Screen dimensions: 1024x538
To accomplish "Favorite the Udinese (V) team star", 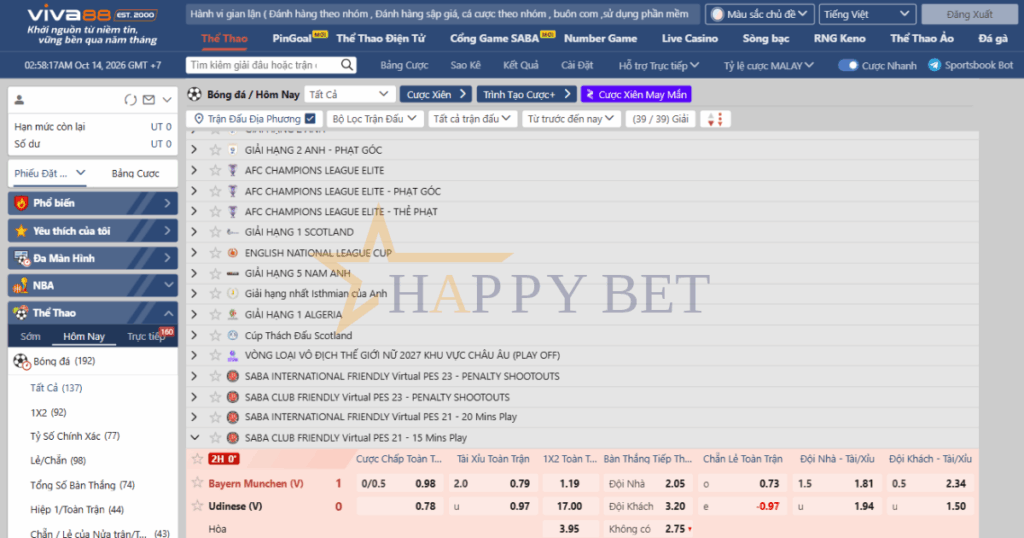I will coord(197,506).
